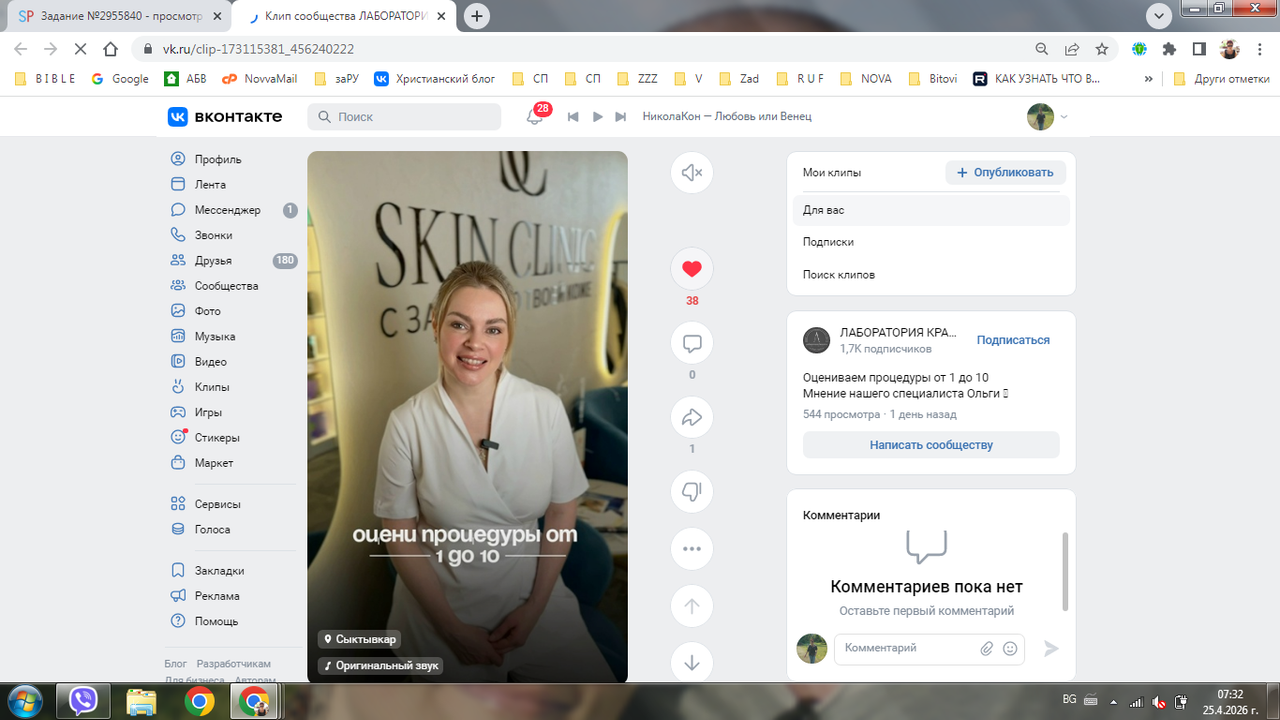Screen dimensions: 1280x720
Task: Open Chrome three-dots menu
Action: pyautogui.click(x=1259, y=48)
